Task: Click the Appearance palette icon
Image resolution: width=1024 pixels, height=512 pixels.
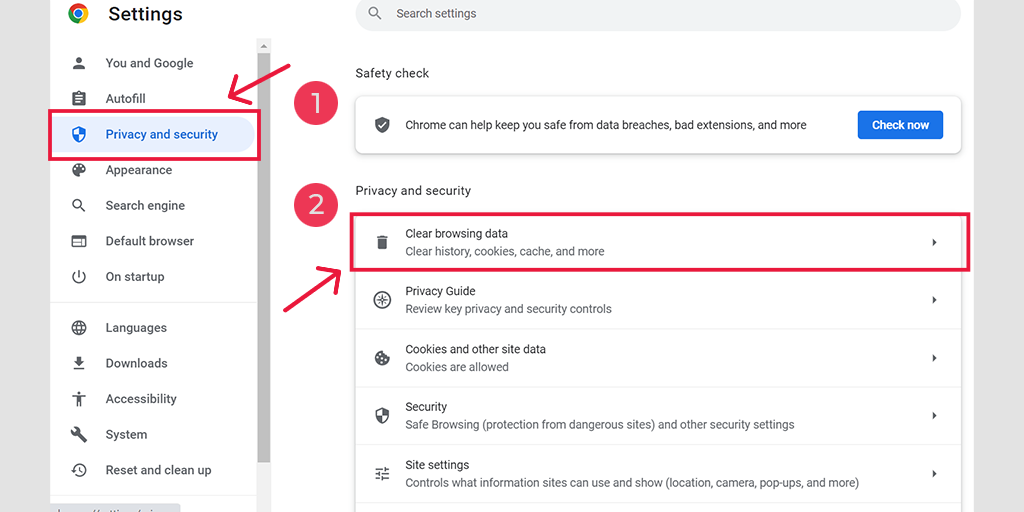Action: click(79, 170)
